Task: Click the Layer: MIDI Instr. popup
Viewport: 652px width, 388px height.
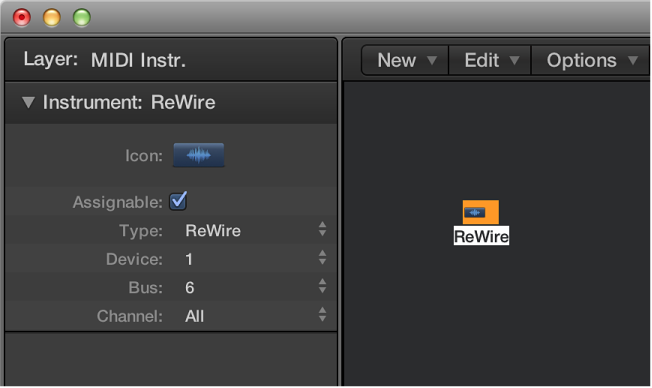Action: click(104, 60)
